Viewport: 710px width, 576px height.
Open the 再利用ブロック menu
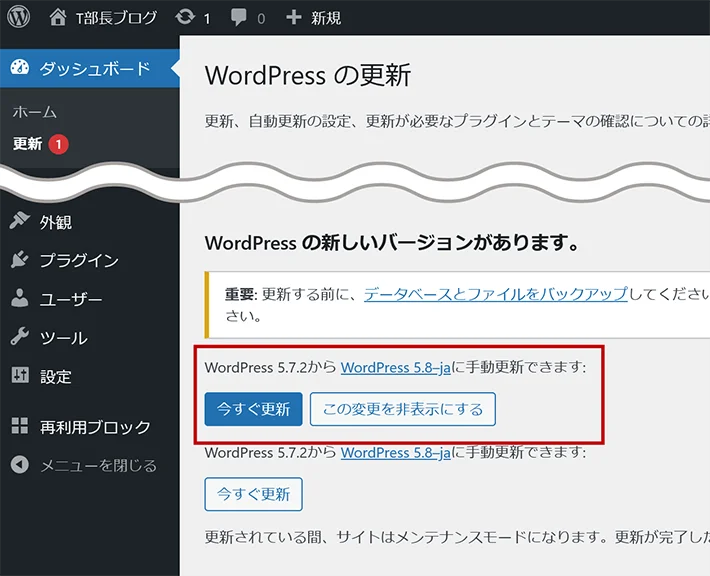tap(95, 427)
